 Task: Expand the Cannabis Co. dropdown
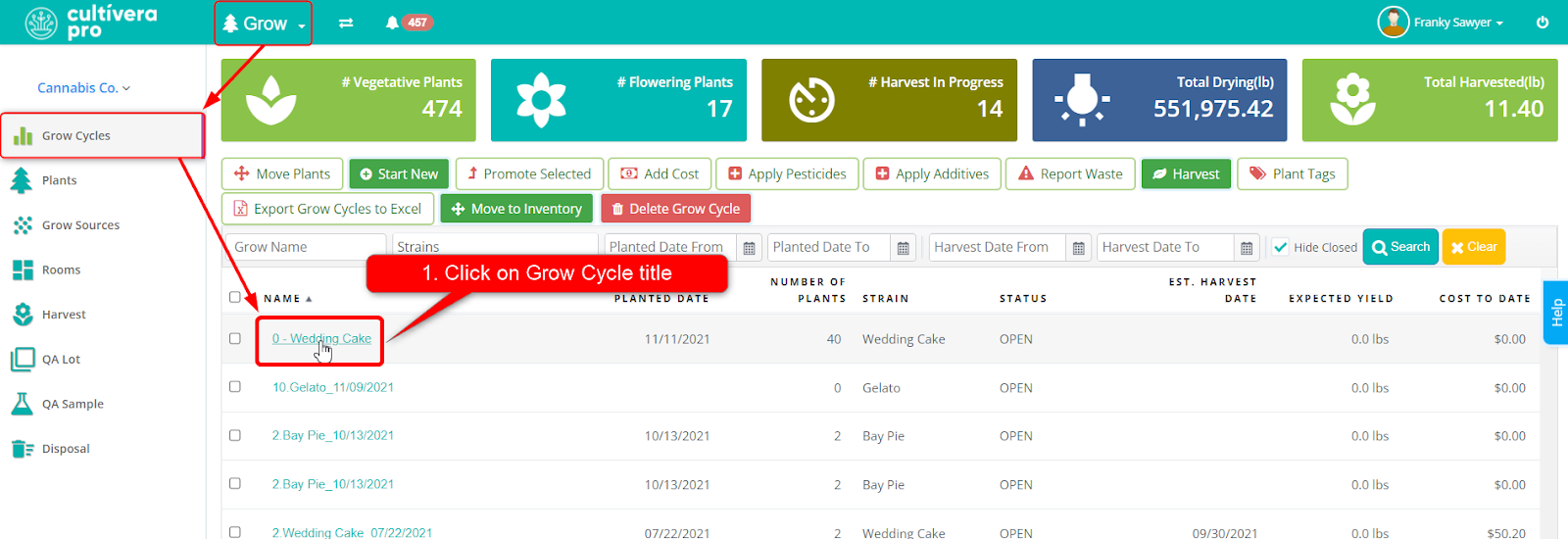(x=83, y=88)
